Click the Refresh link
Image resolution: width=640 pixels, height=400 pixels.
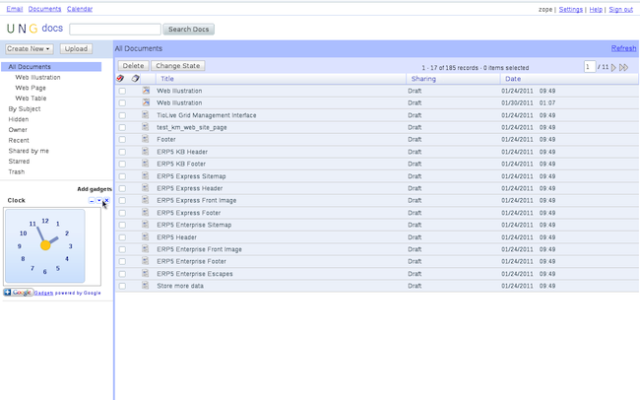click(623, 48)
